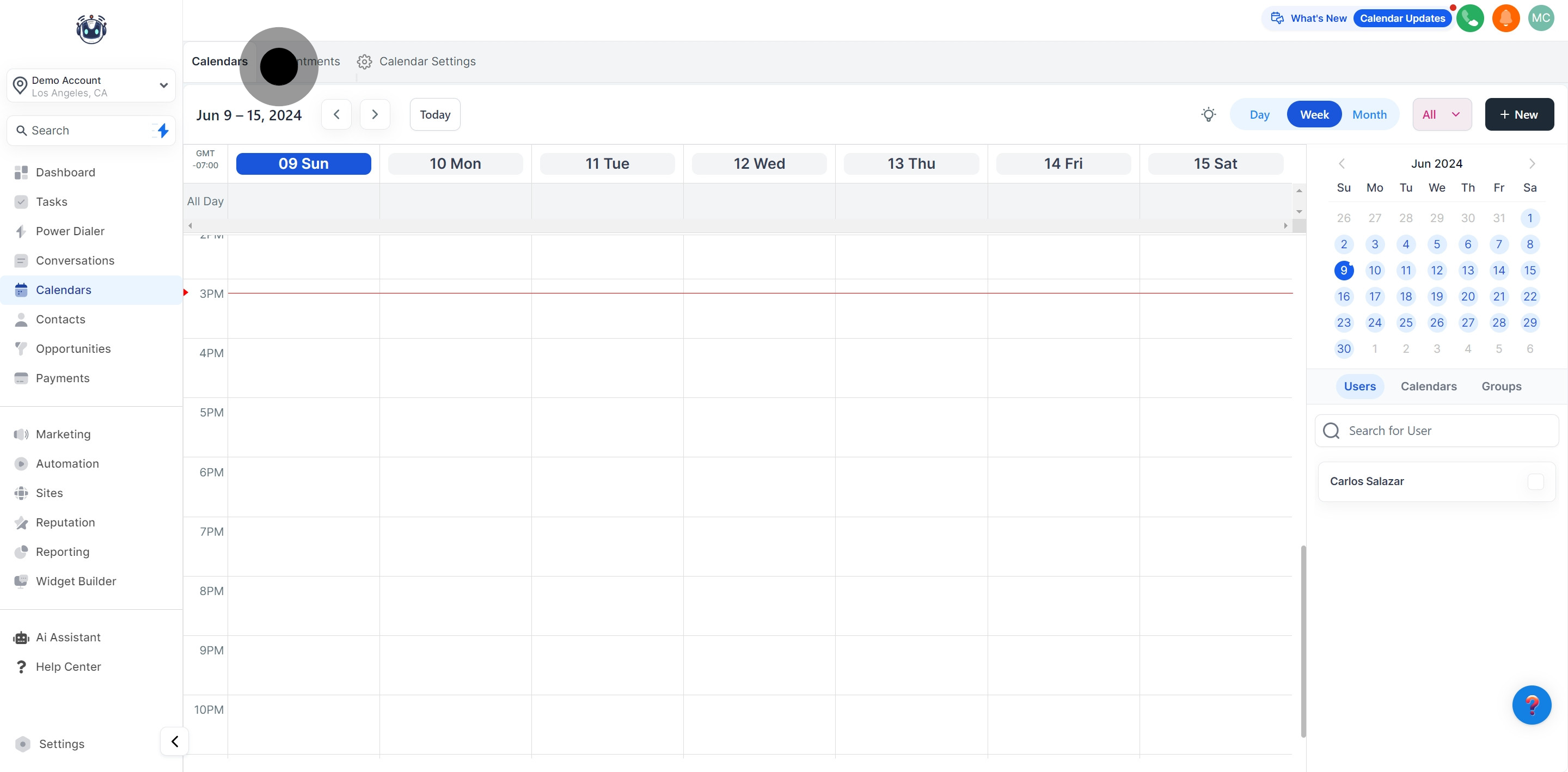The height and width of the screenshot is (772, 1568).
Task: Open the orange notifications bell
Action: [x=1506, y=19]
